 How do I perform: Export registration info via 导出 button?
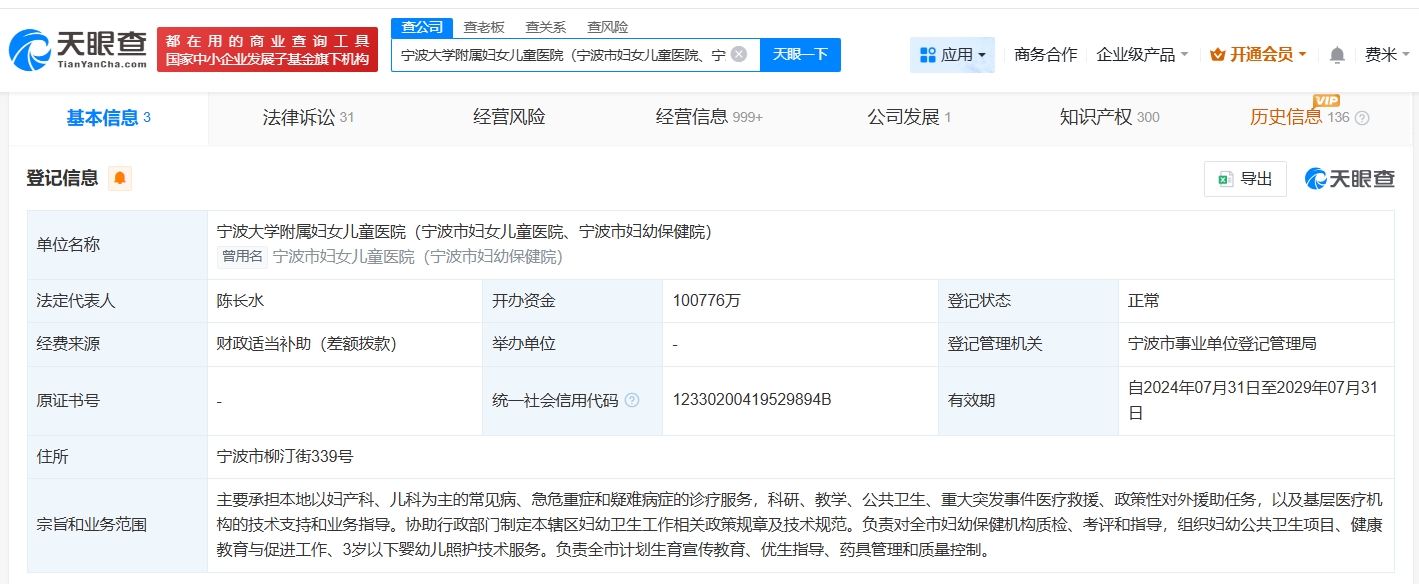click(1245, 179)
